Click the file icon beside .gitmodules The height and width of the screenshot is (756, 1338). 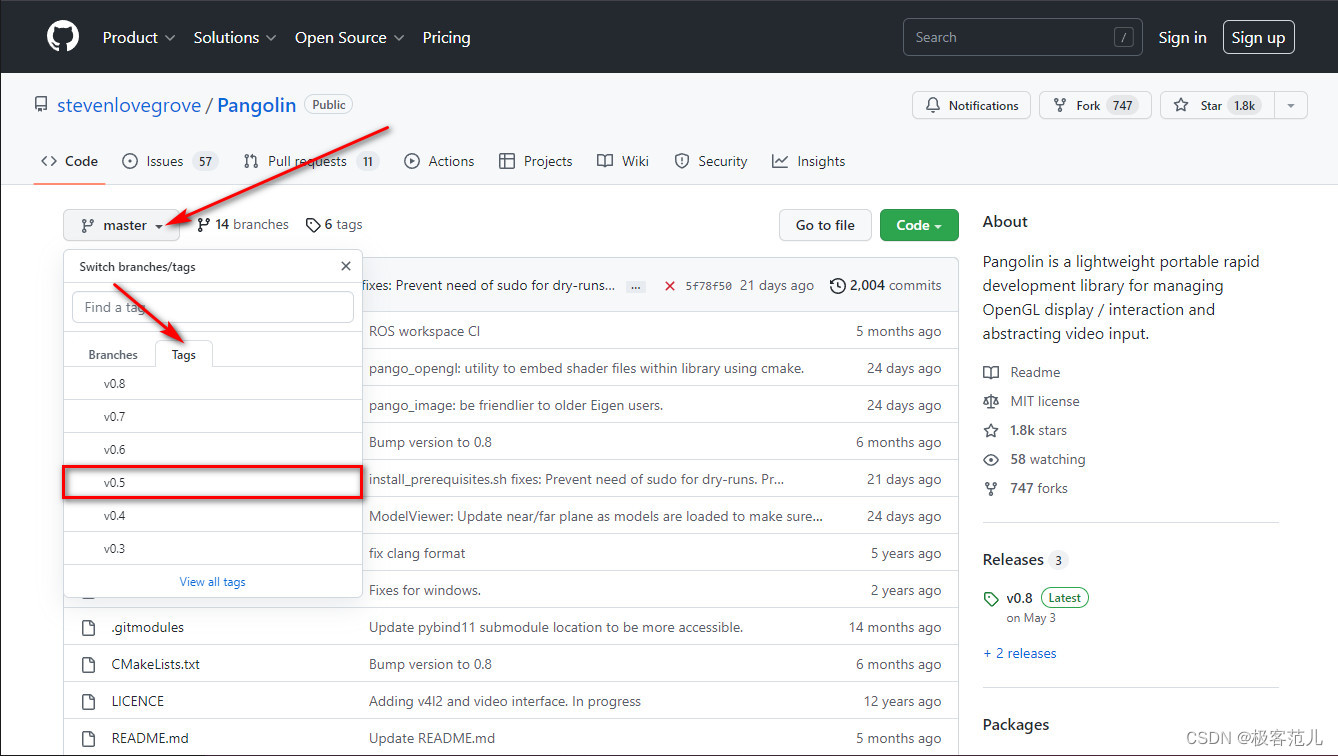[x=87, y=627]
